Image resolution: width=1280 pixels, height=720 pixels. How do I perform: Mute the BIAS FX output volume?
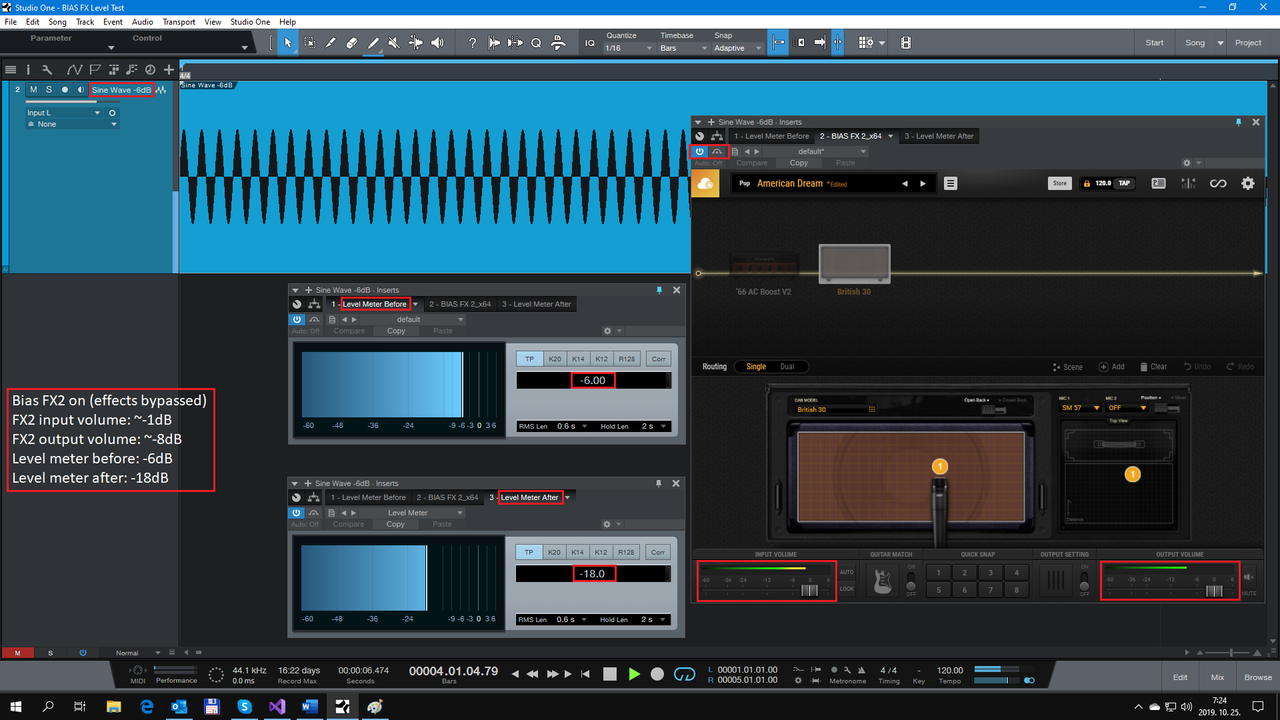(x=1248, y=578)
